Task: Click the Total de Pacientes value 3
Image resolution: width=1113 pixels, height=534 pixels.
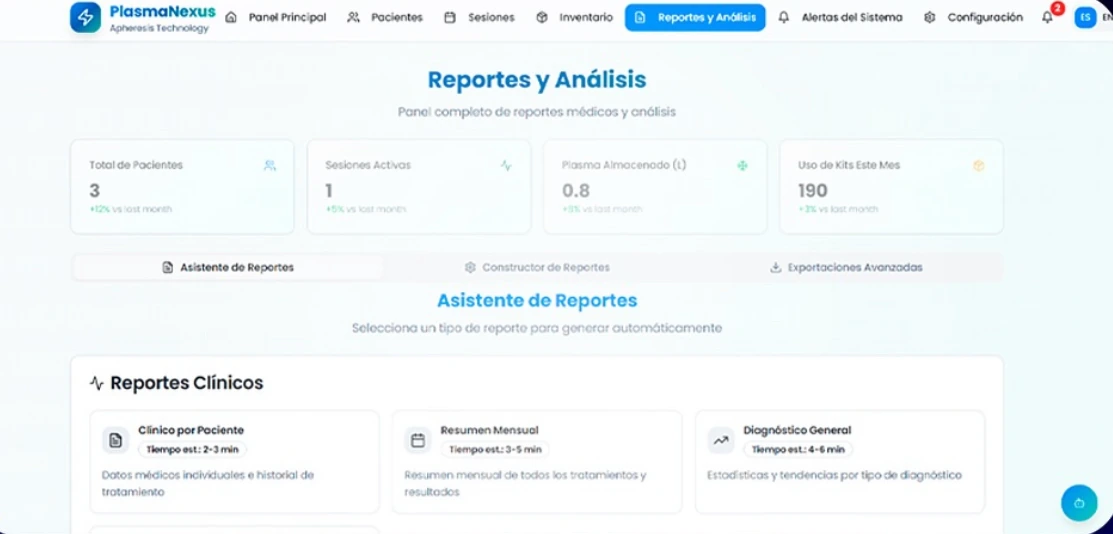Action: pos(94,190)
